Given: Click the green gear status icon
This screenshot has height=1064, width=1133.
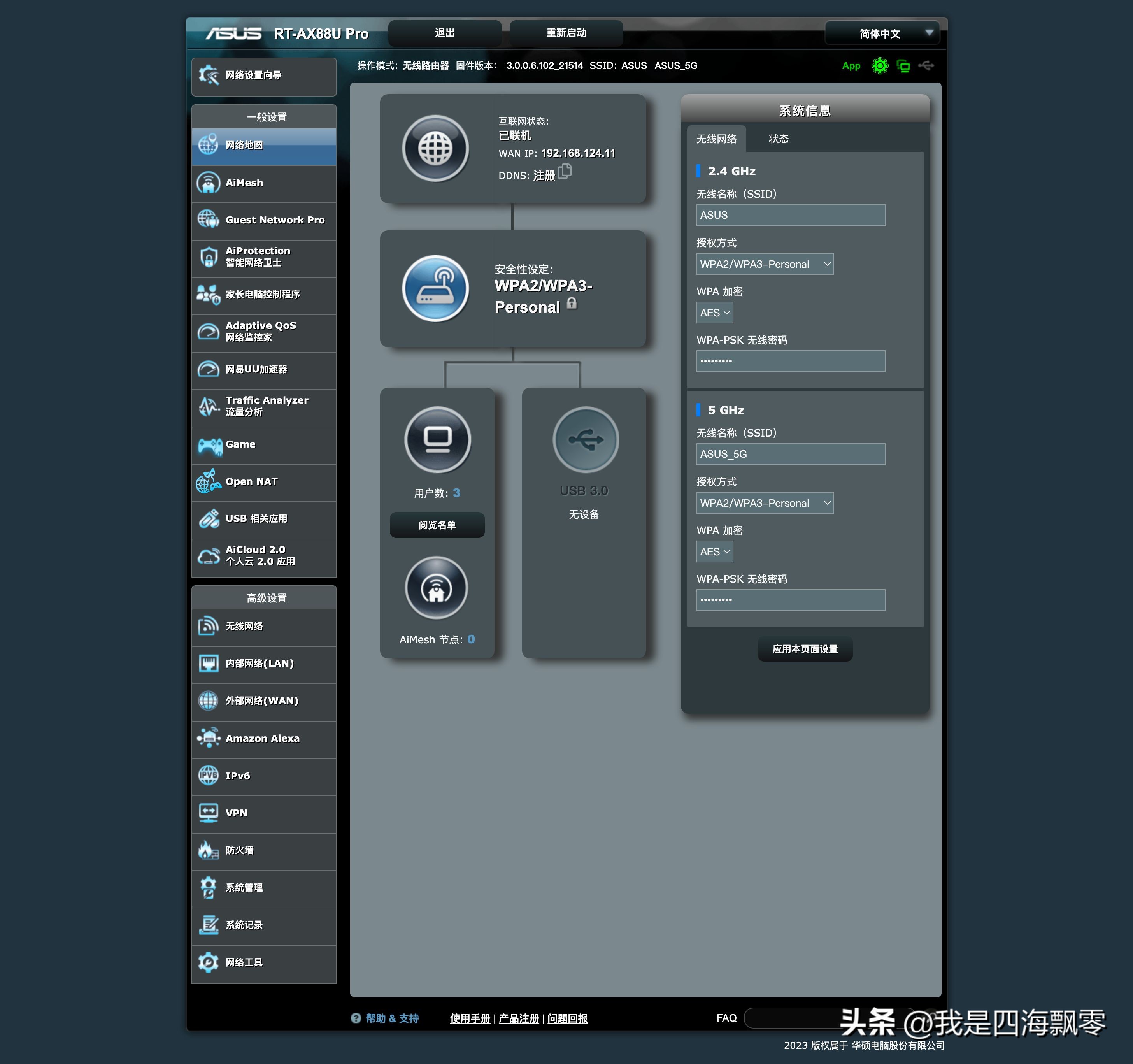Looking at the screenshot, I should coord(880,66).
